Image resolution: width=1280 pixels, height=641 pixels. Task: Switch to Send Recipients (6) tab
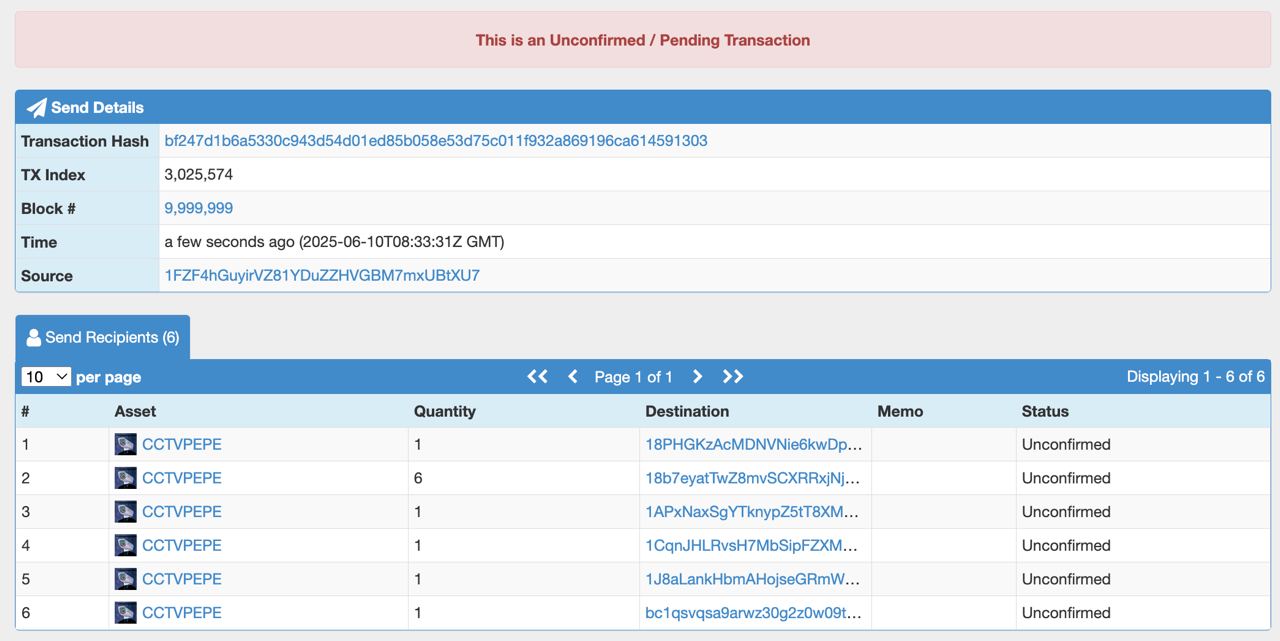102,338
